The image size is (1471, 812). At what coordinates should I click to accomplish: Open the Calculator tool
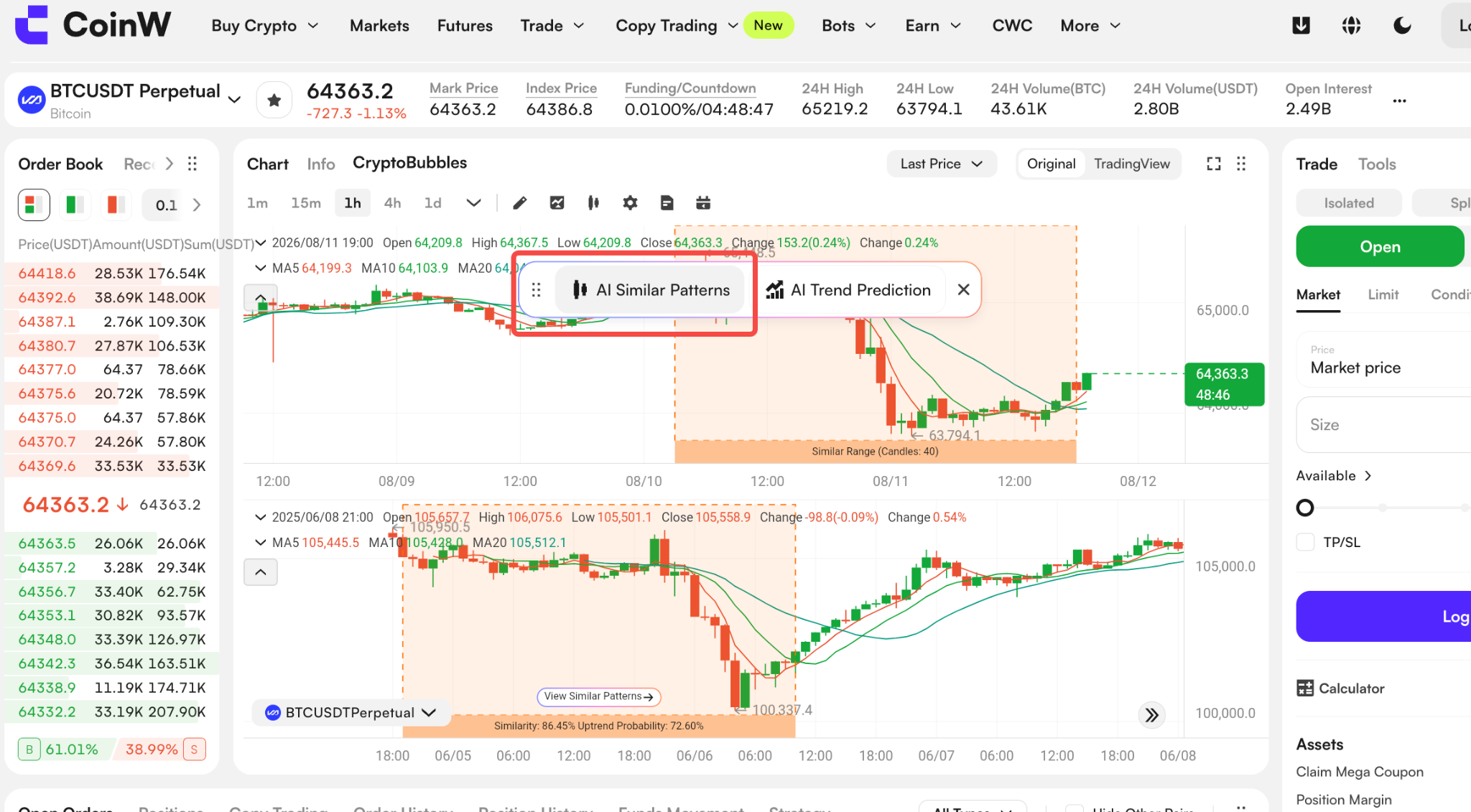[x=1340, y=689]
